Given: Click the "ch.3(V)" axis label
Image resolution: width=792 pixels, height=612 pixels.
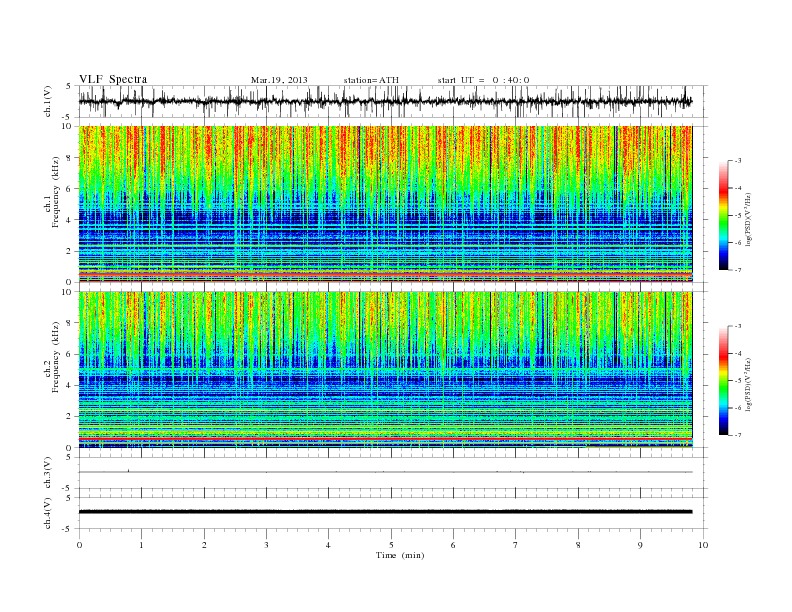Looking at the screenshot, I should (x=48, y=472).
